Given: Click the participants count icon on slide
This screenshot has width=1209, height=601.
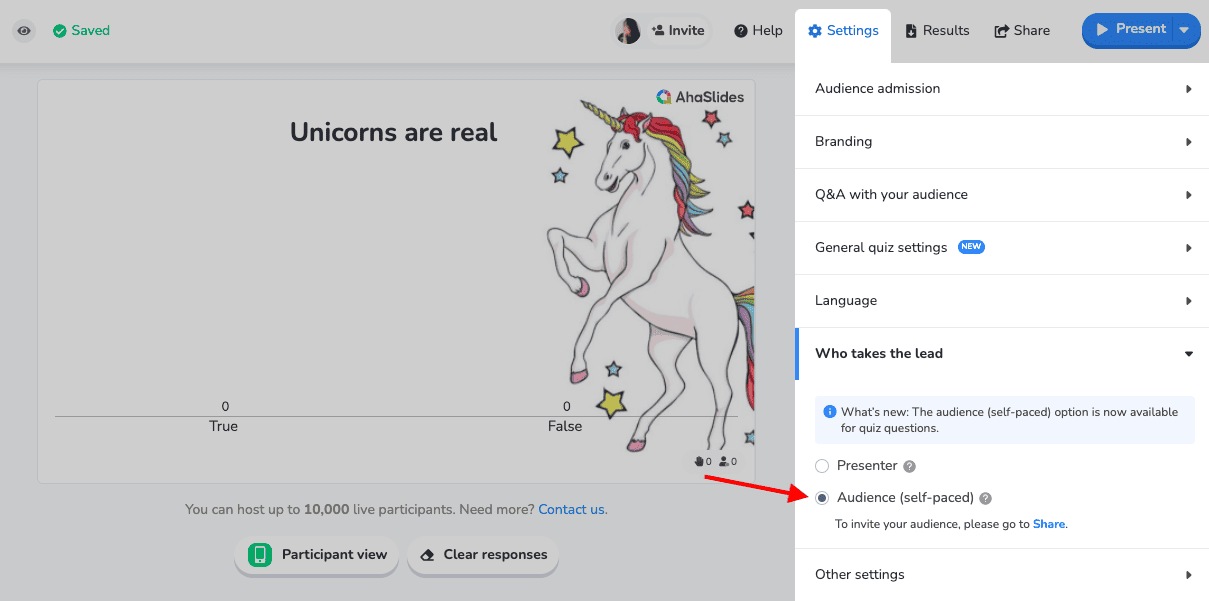Looking at the screenshot, I should (724, 462).
